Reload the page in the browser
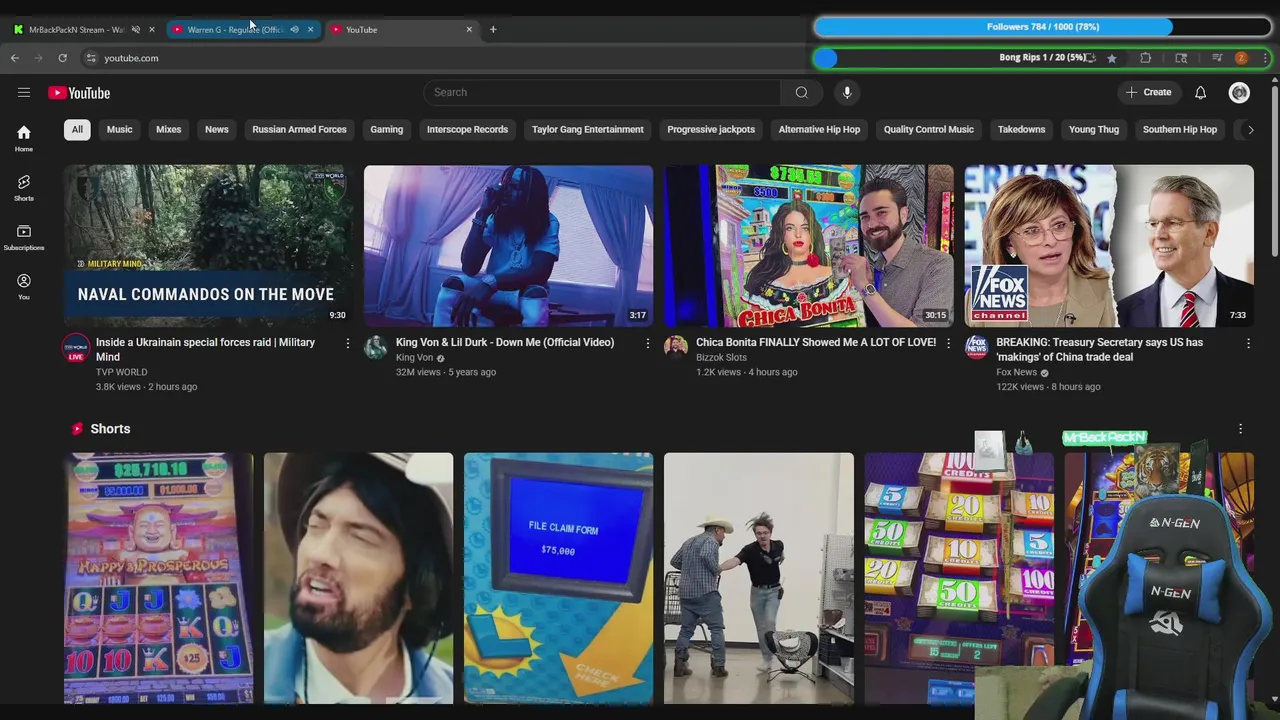The image size is (1280, 720). point(62,58)
